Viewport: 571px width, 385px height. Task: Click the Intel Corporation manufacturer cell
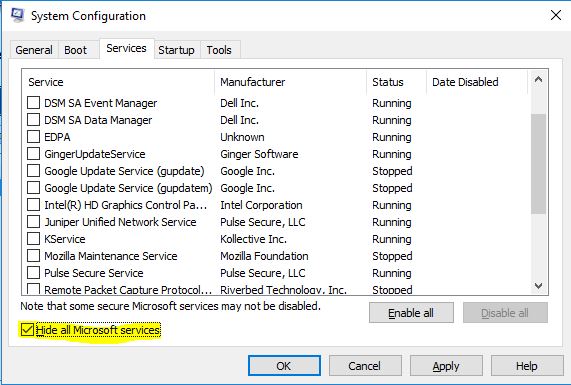tap(261, 205)
